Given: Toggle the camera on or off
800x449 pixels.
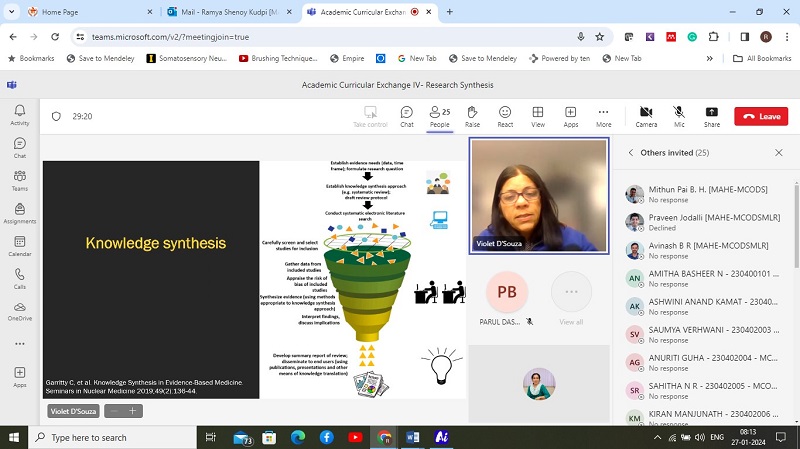Looking at the screenshot, I should coord(646,116).
